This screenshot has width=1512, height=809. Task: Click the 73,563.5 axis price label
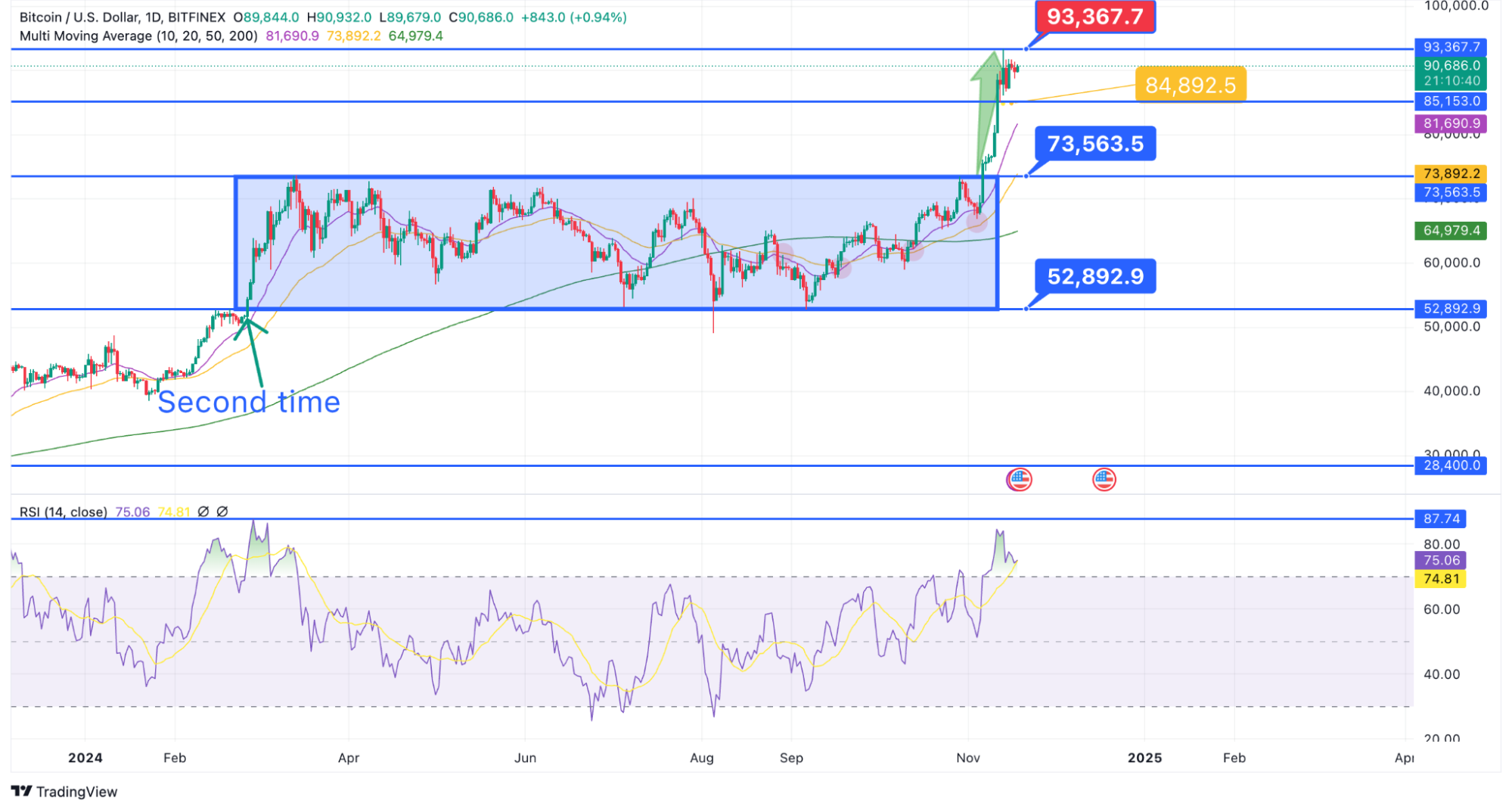click(x=1451, y=192)
